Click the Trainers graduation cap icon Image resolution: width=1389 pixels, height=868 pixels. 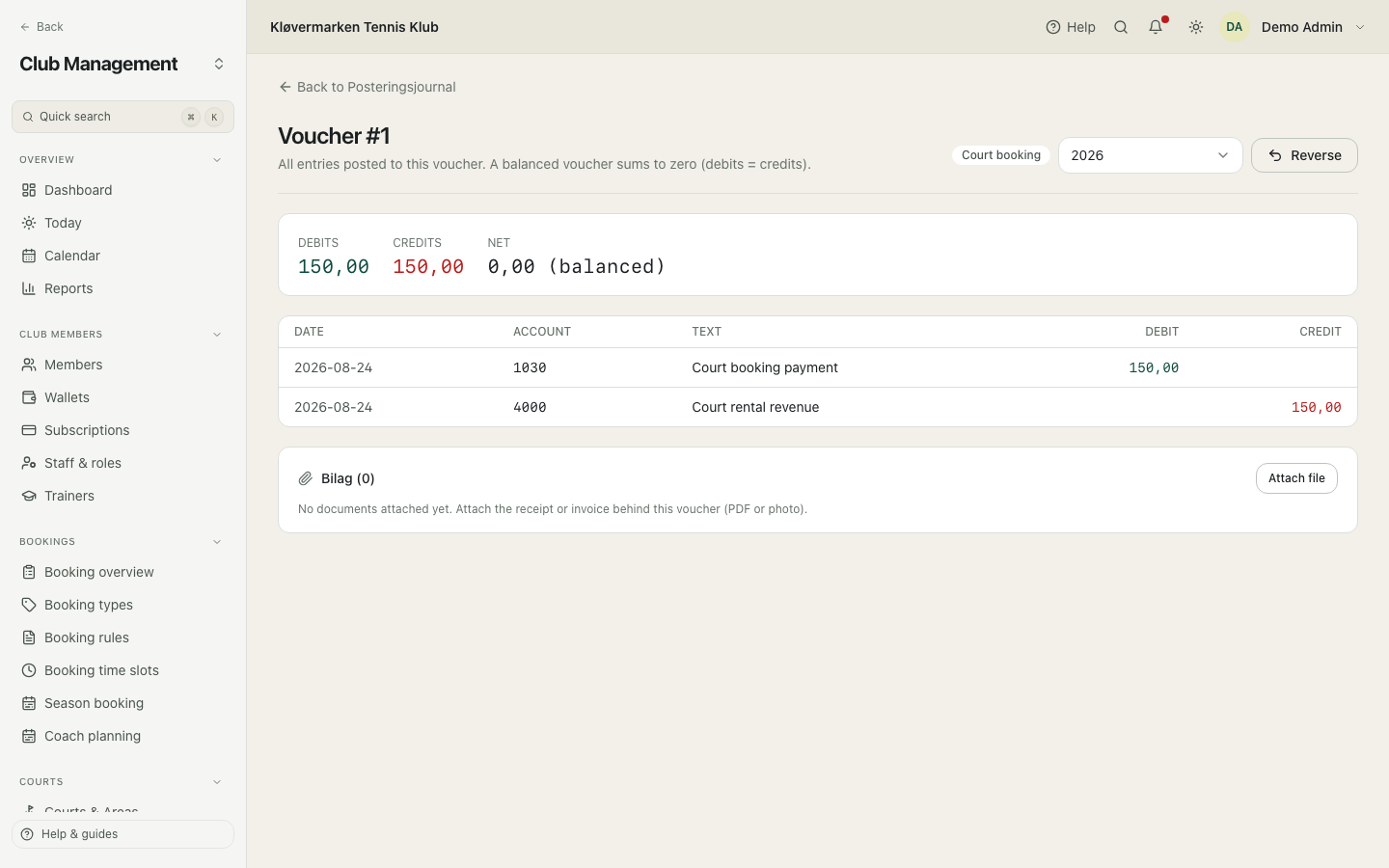tap(29, 496)
